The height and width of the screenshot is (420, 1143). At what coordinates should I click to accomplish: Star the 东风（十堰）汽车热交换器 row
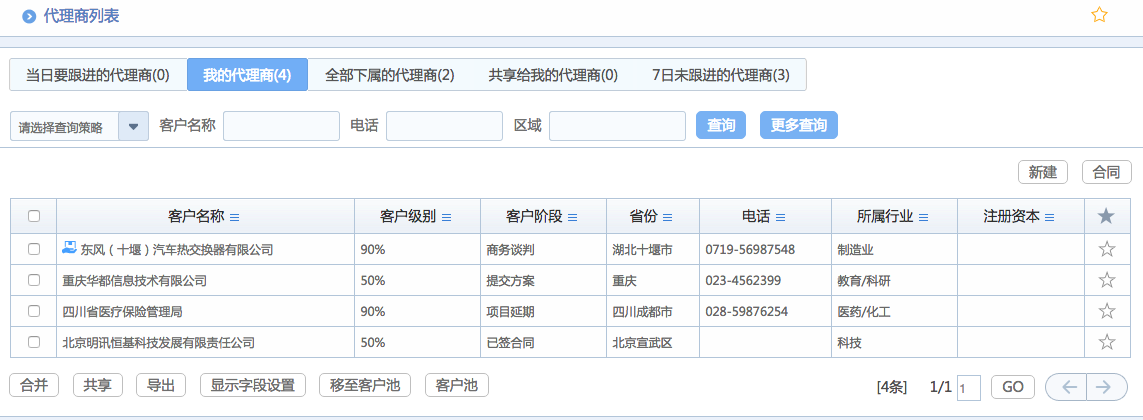pyautogui.click(x=1106, y=249)
